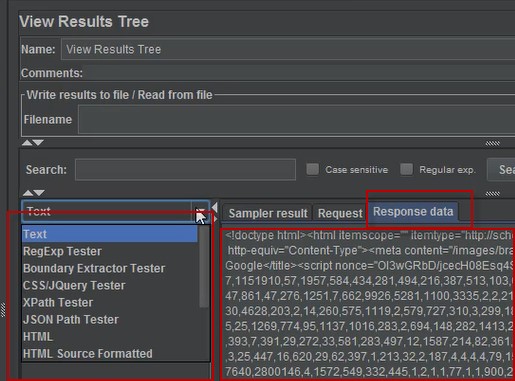Select Boundary Extractor Tester renderer
515x381 pixels.
pyautogui.click(x=110, y=268)
